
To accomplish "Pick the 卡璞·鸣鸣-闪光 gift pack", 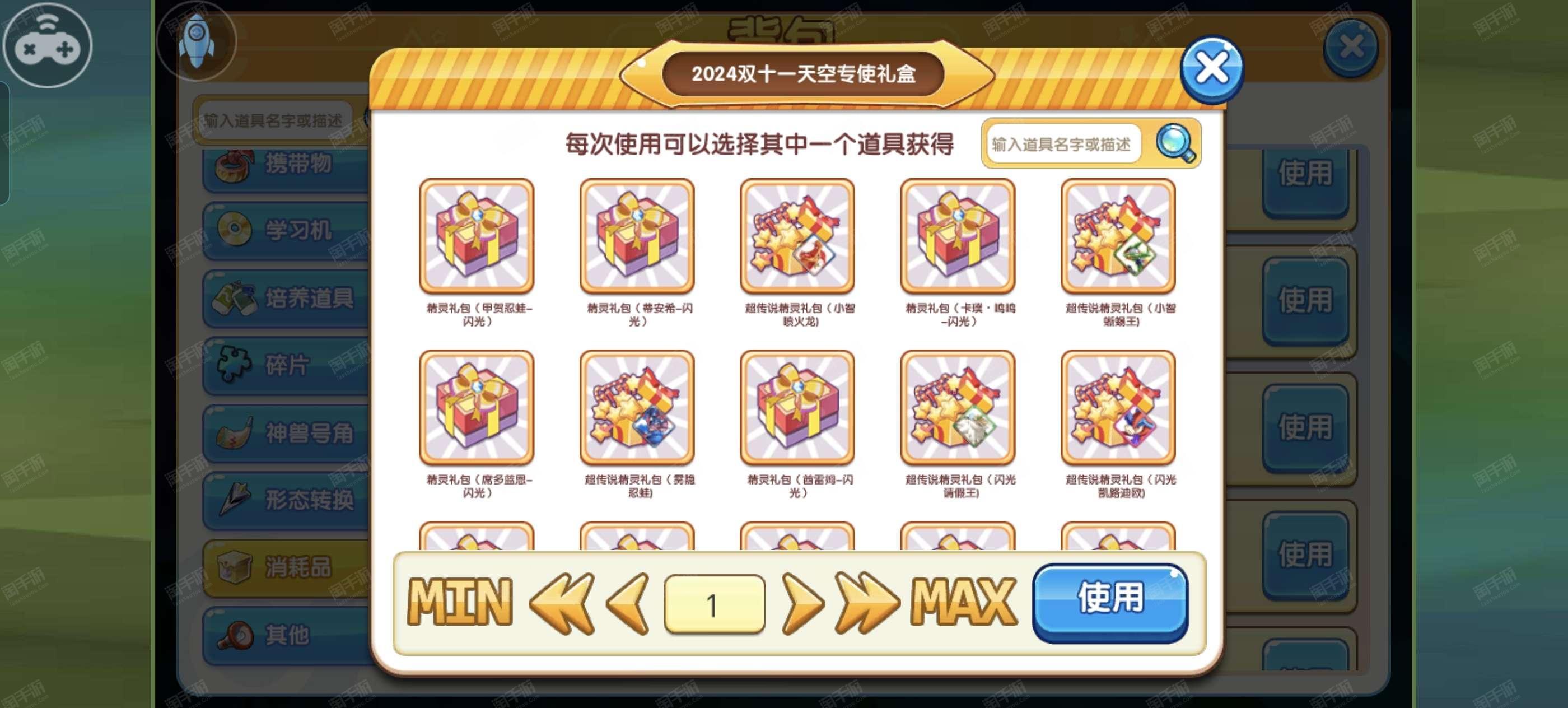I will click(x=958, y=236).
